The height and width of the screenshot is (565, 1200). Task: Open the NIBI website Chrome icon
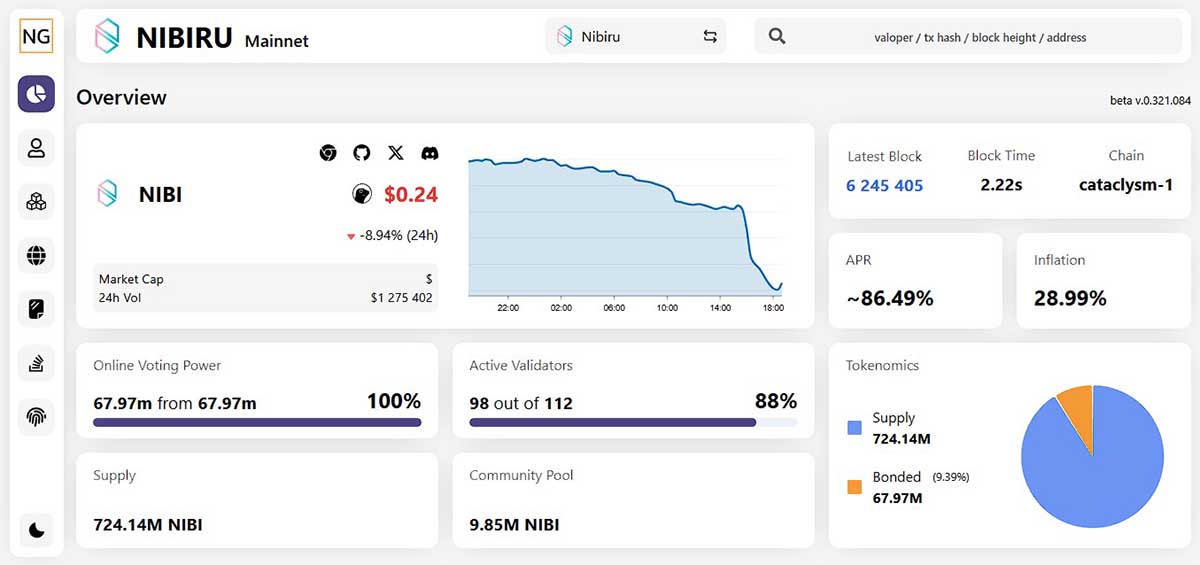tap(328, 153)
